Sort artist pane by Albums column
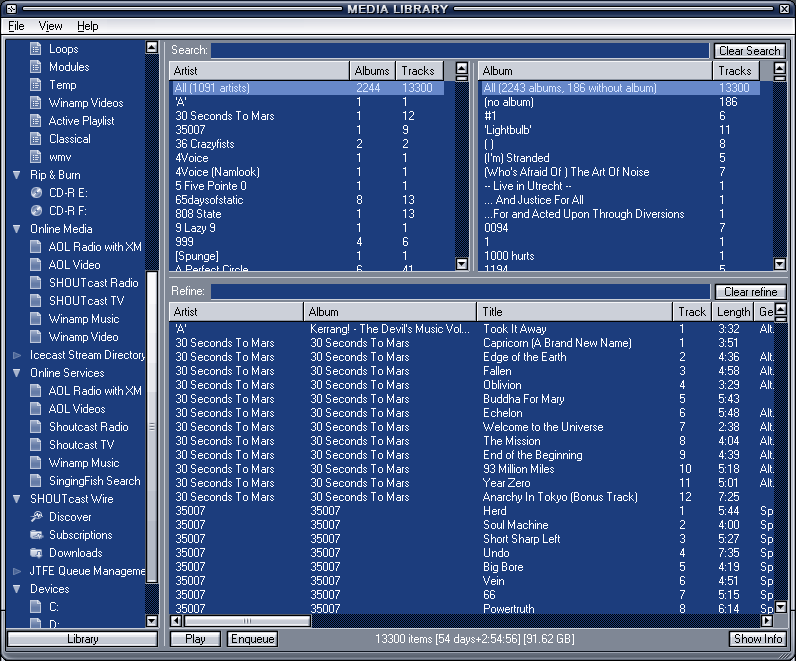The height and width of the screenshot is (661, 796). click(372, 71)
